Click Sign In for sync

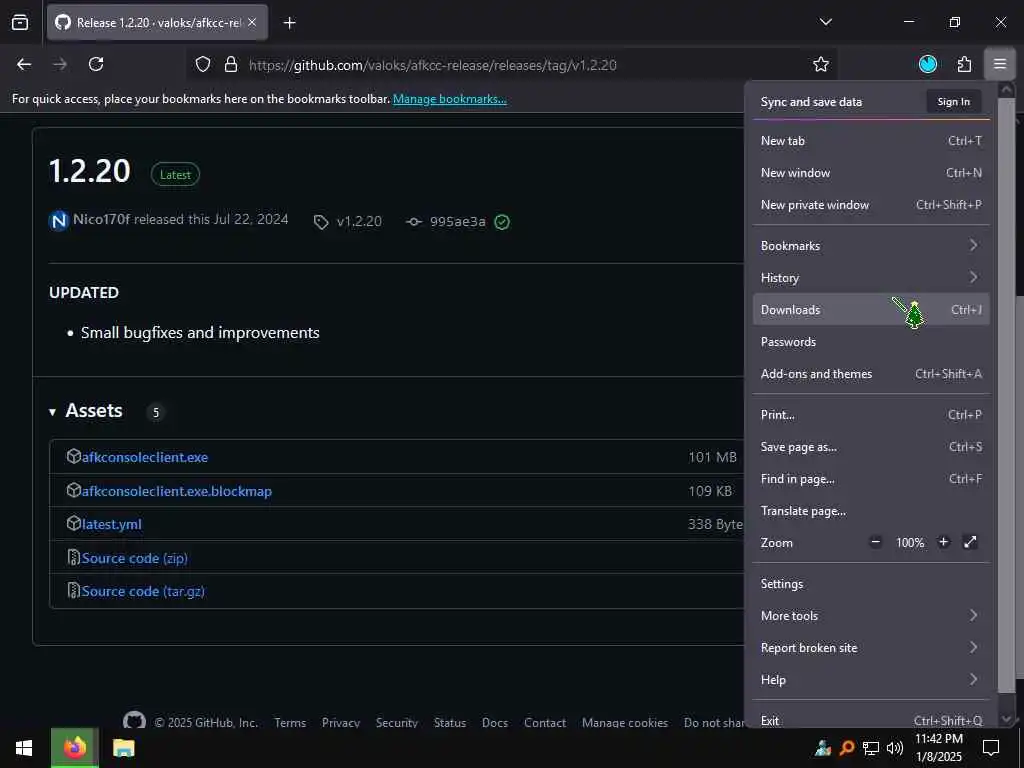click(x=953, y=102)
